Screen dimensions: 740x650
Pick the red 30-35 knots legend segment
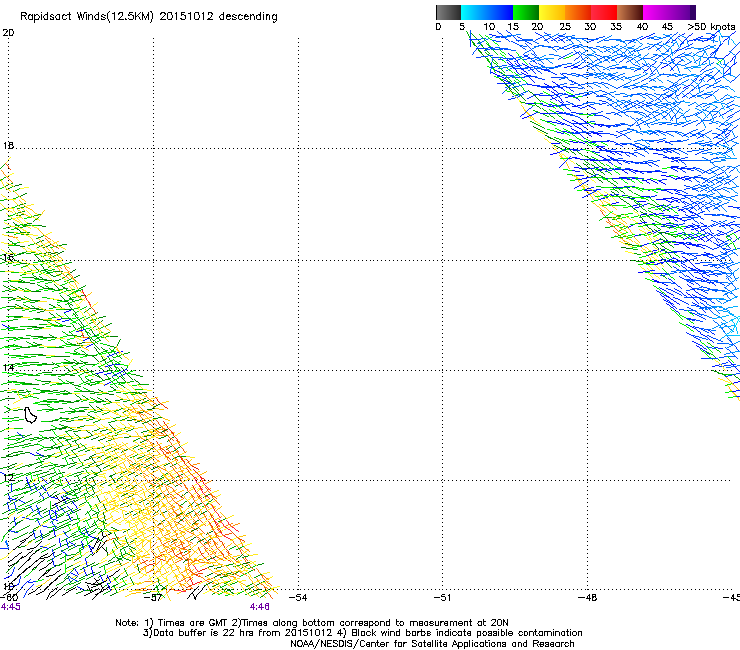click(604, 12)
